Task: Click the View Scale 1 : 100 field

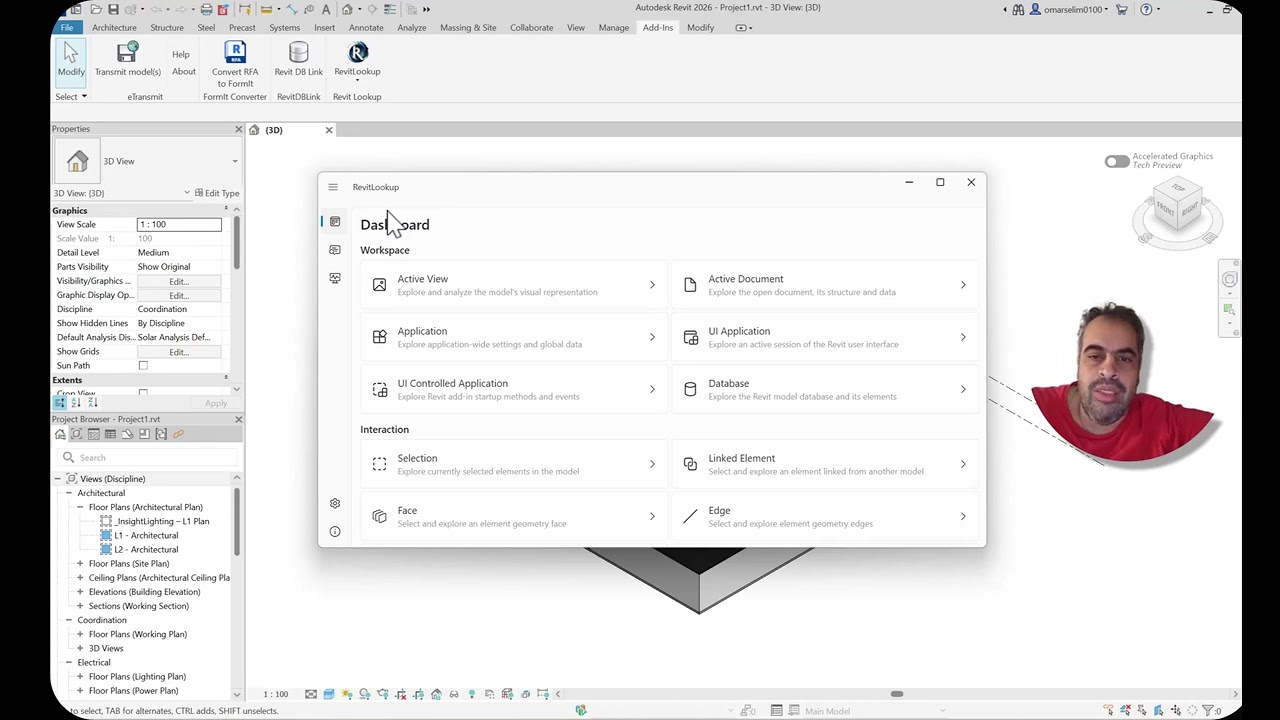Action: pos(179,224)
